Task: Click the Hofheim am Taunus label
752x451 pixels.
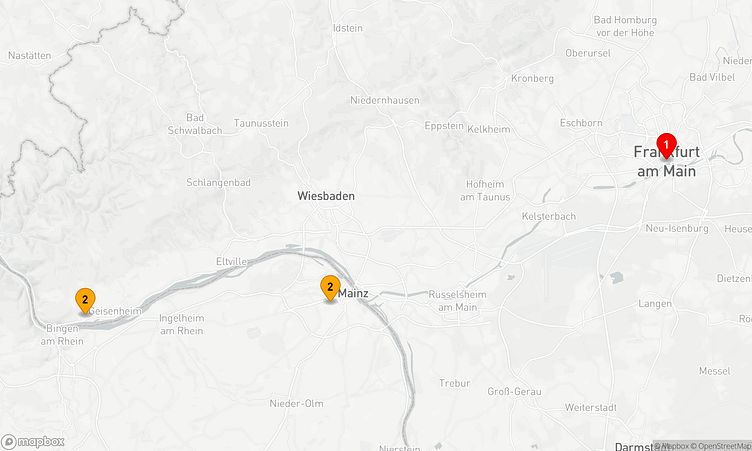Action: tap(485, 190)
